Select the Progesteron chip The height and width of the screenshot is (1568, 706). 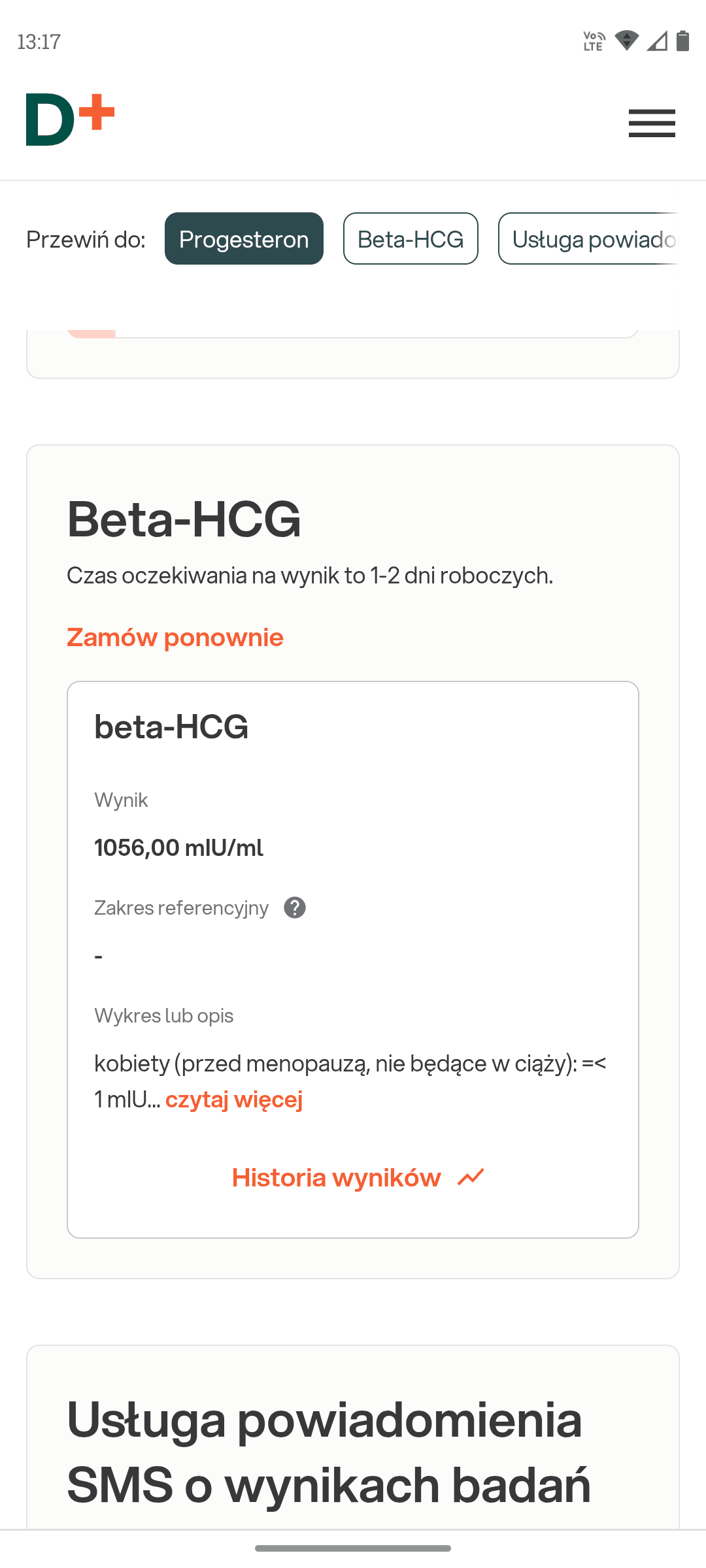pos(244,238)
